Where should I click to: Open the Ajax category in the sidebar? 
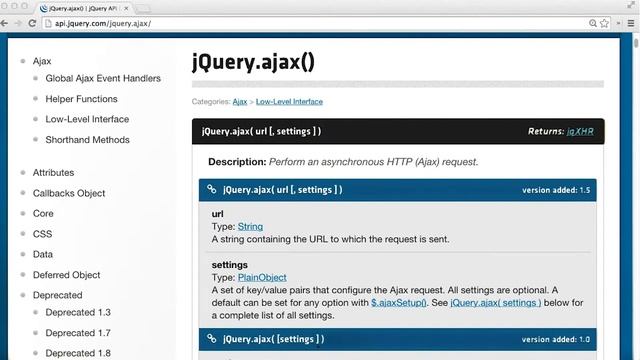click(x=42, y=61)
